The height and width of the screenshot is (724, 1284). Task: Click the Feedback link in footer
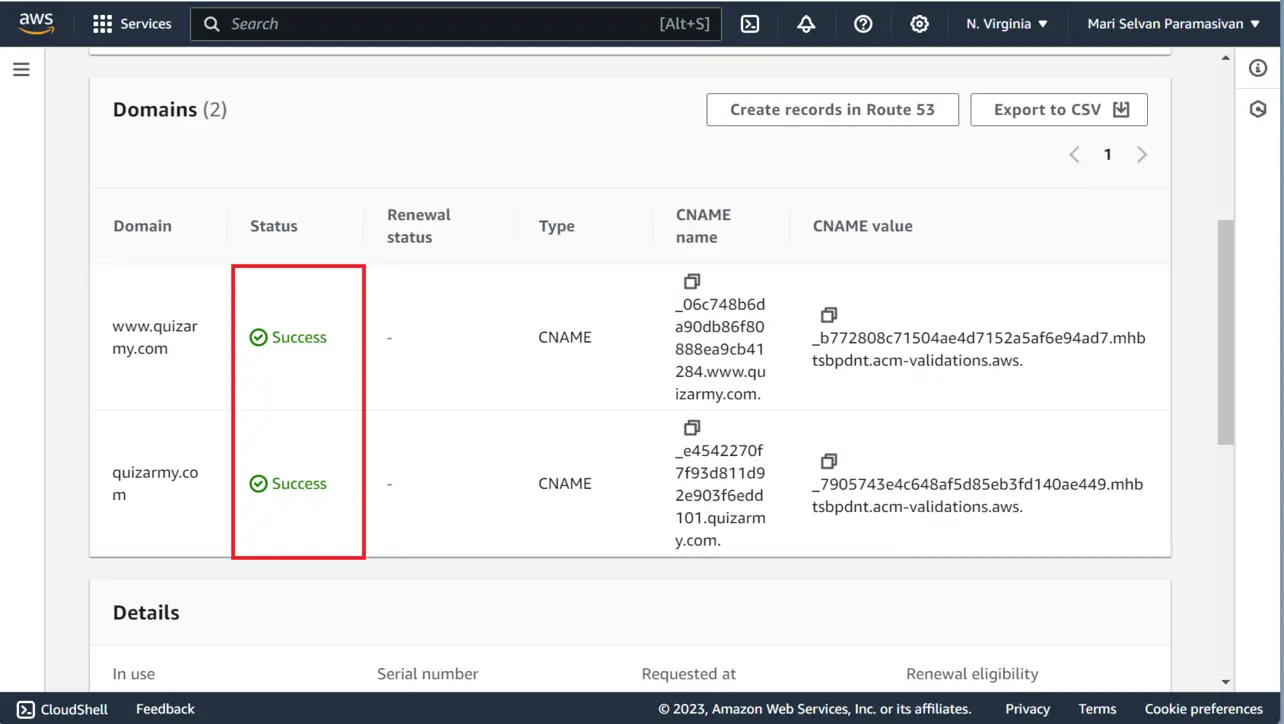(165, 709)
